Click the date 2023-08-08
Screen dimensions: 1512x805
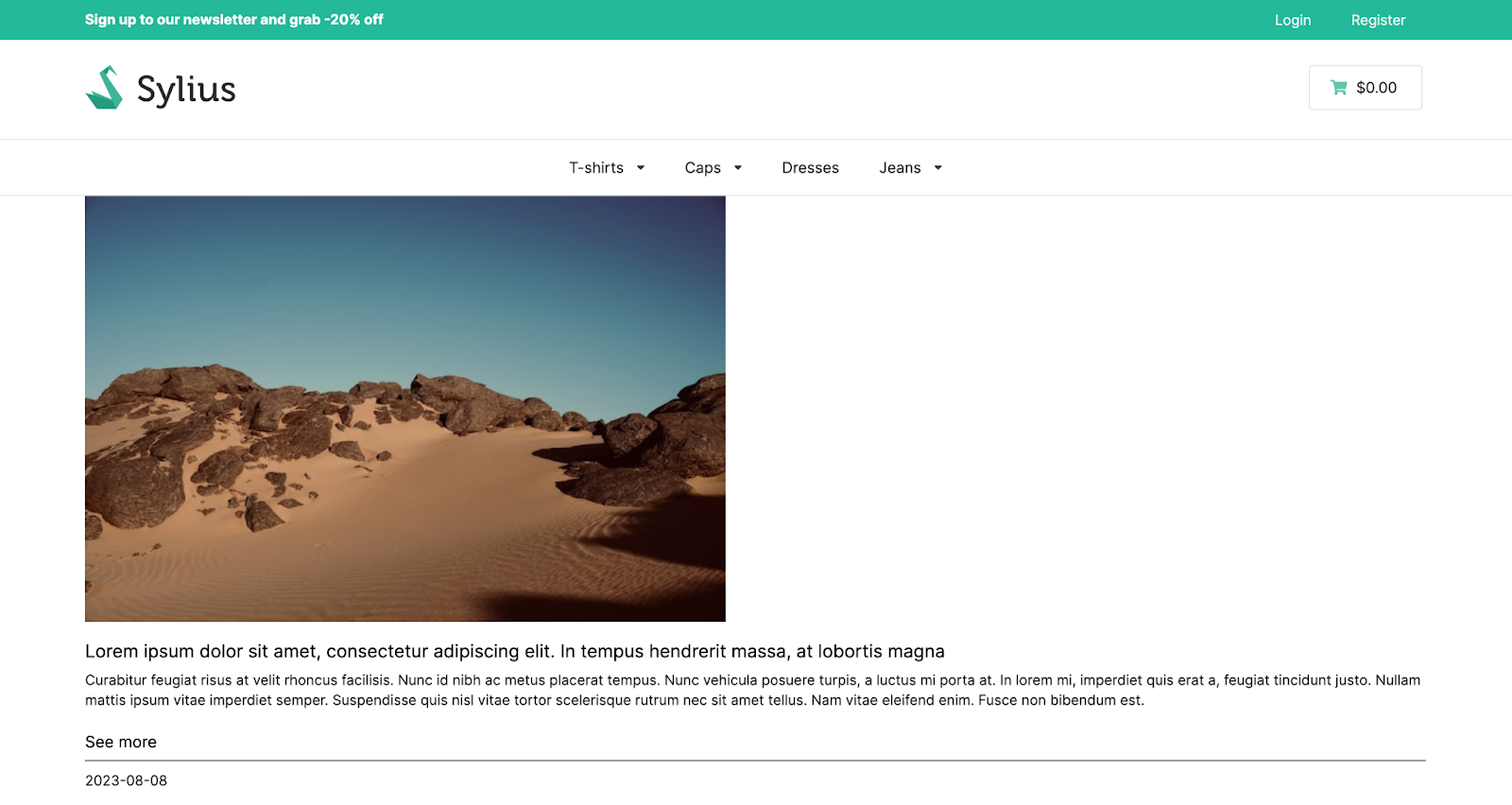click(x=126, y=780)
